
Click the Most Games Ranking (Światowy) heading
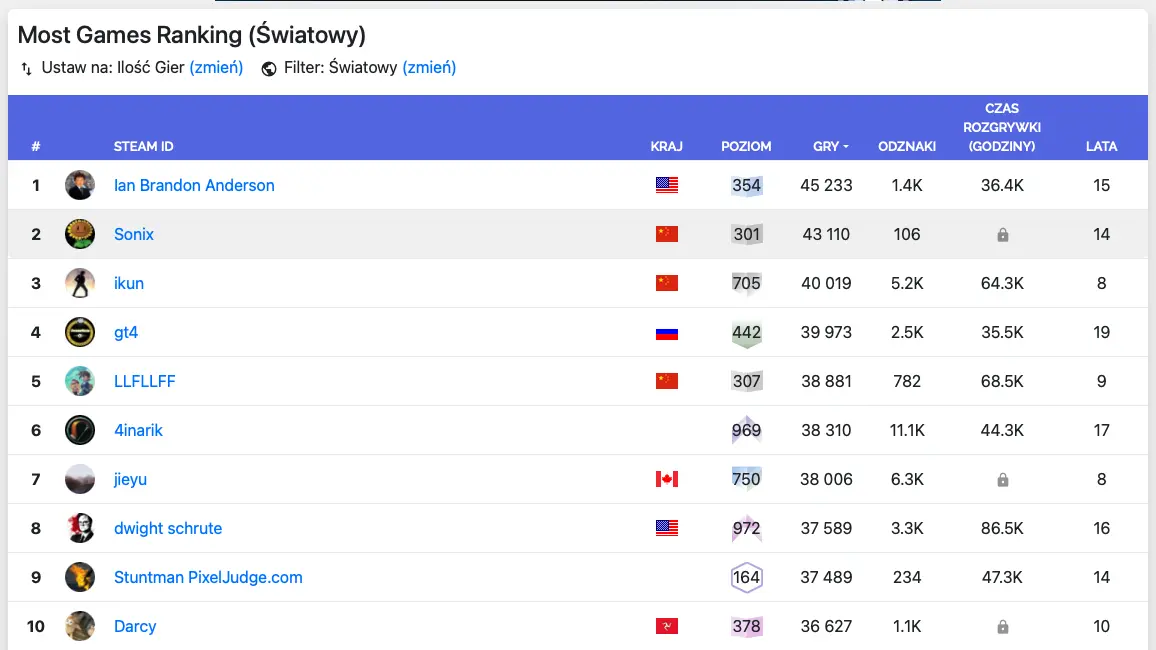point(192,35)
